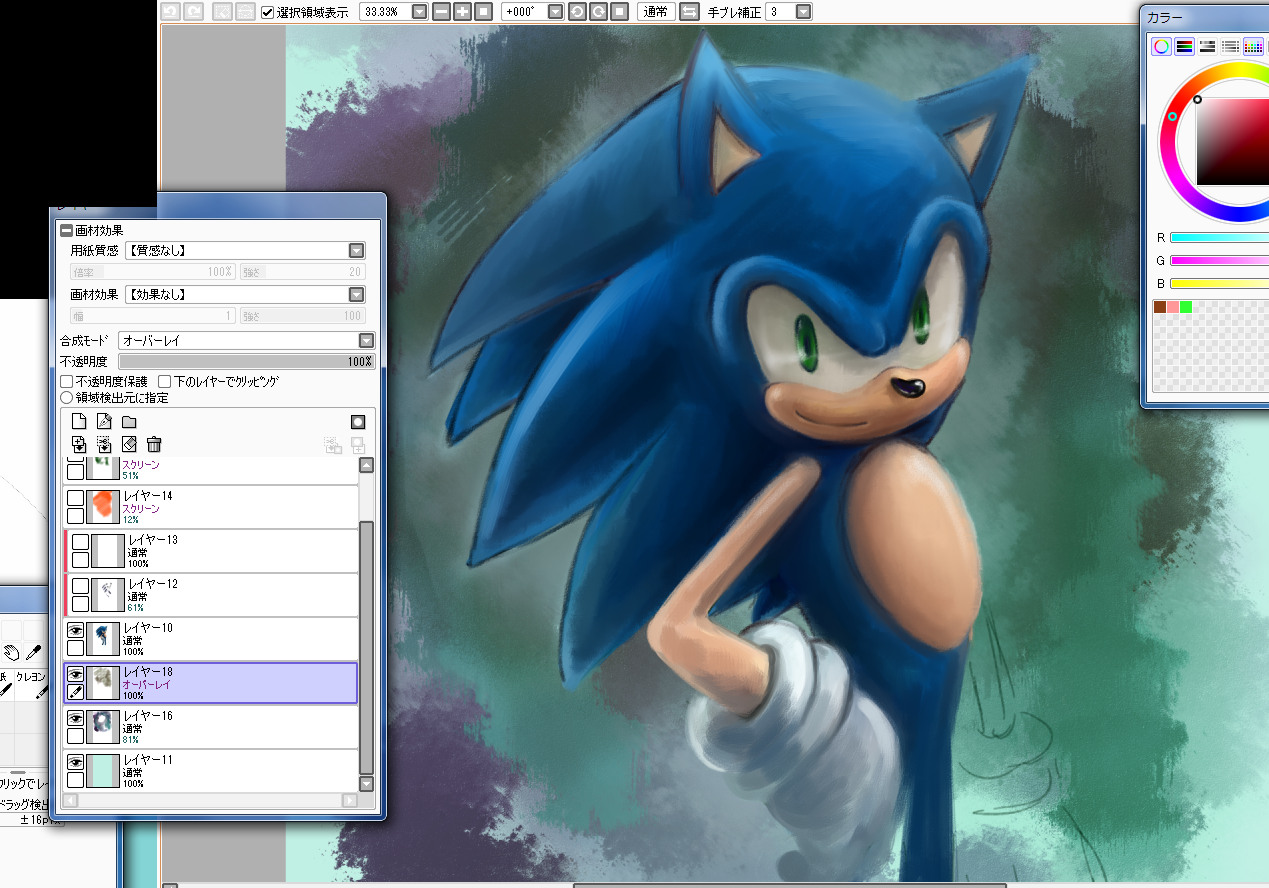This screenshot has width=1269, height=888.
Task: Collapse the 画材効果 section
Action: pyautogui.click(x=67, y=230)
